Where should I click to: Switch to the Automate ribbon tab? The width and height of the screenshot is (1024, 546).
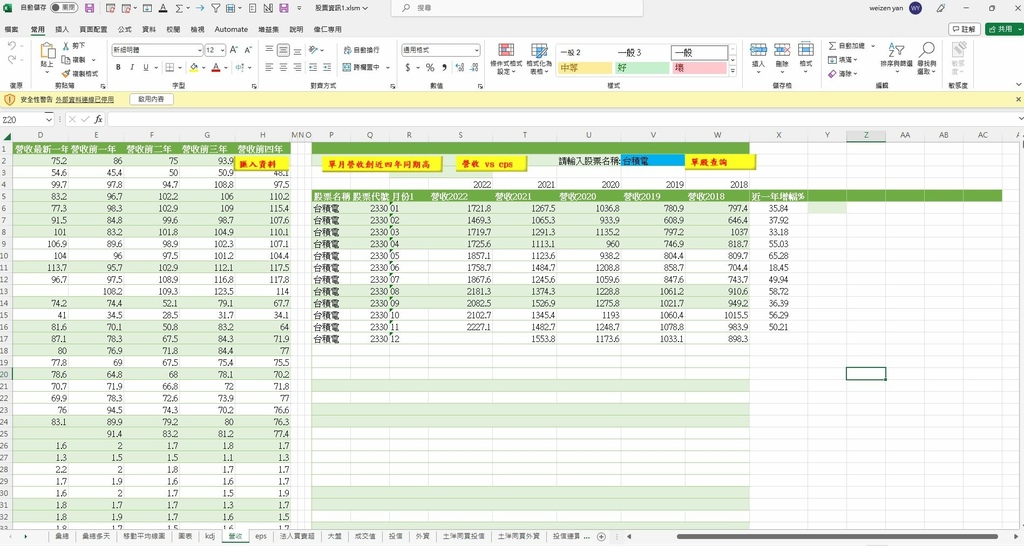coord(231,29)
